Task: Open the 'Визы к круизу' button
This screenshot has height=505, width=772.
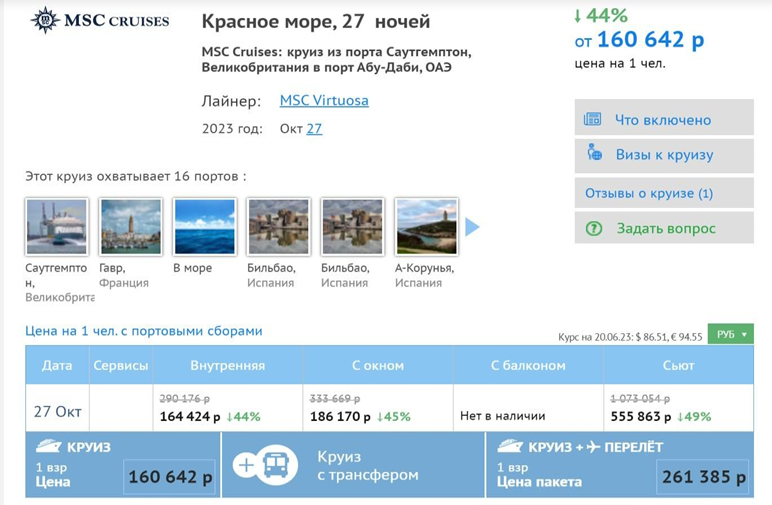Action: point(664,156)
